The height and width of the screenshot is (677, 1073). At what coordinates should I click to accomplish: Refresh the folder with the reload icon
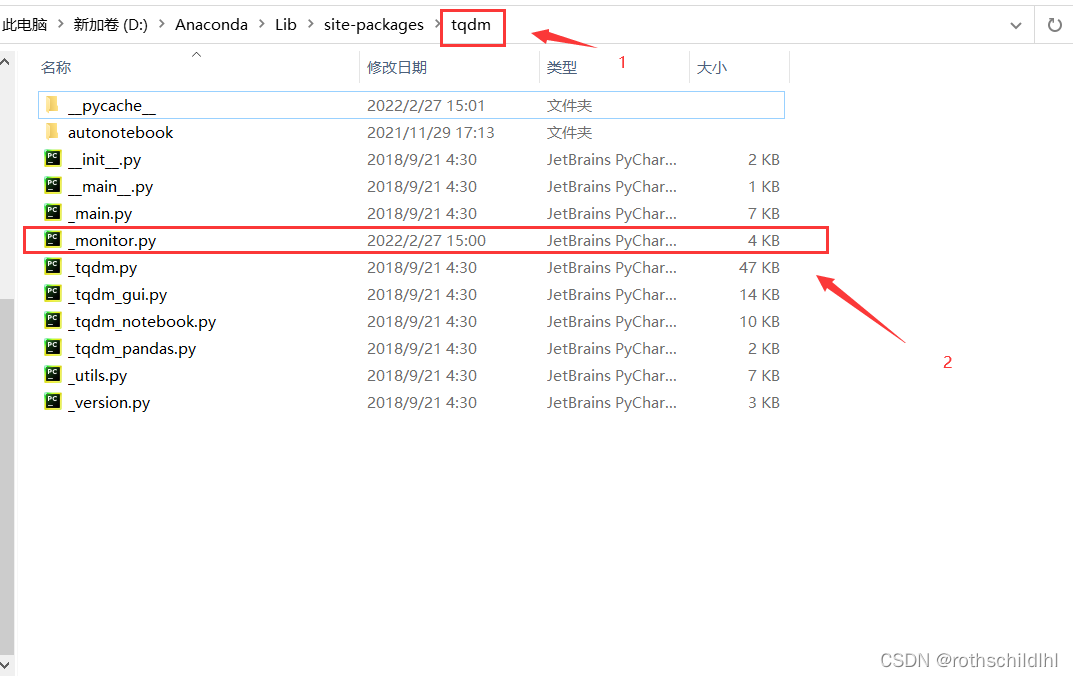pyautogui.click(x=1055, y=25)
